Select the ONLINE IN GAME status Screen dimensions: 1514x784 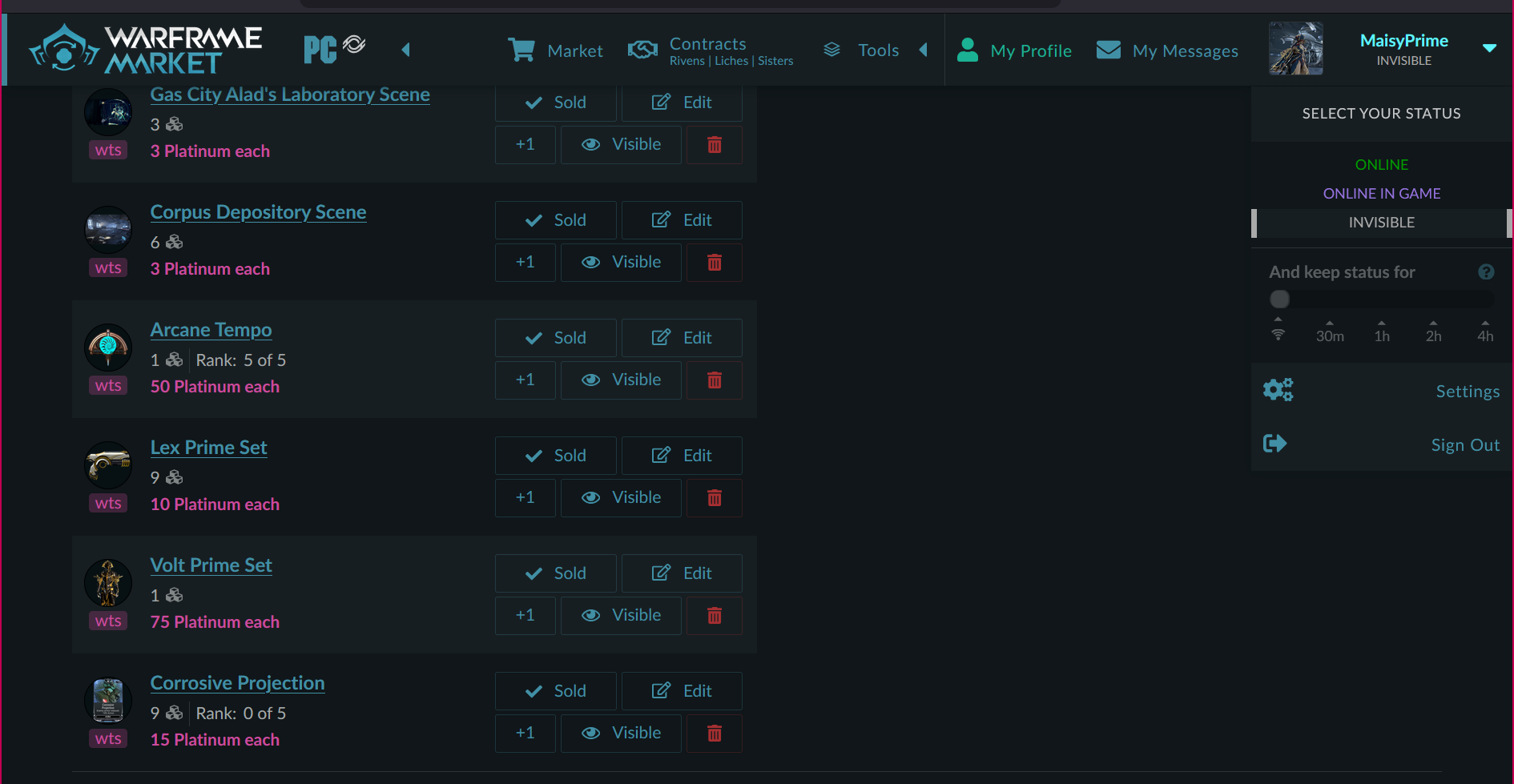(x=1381, y=193)
